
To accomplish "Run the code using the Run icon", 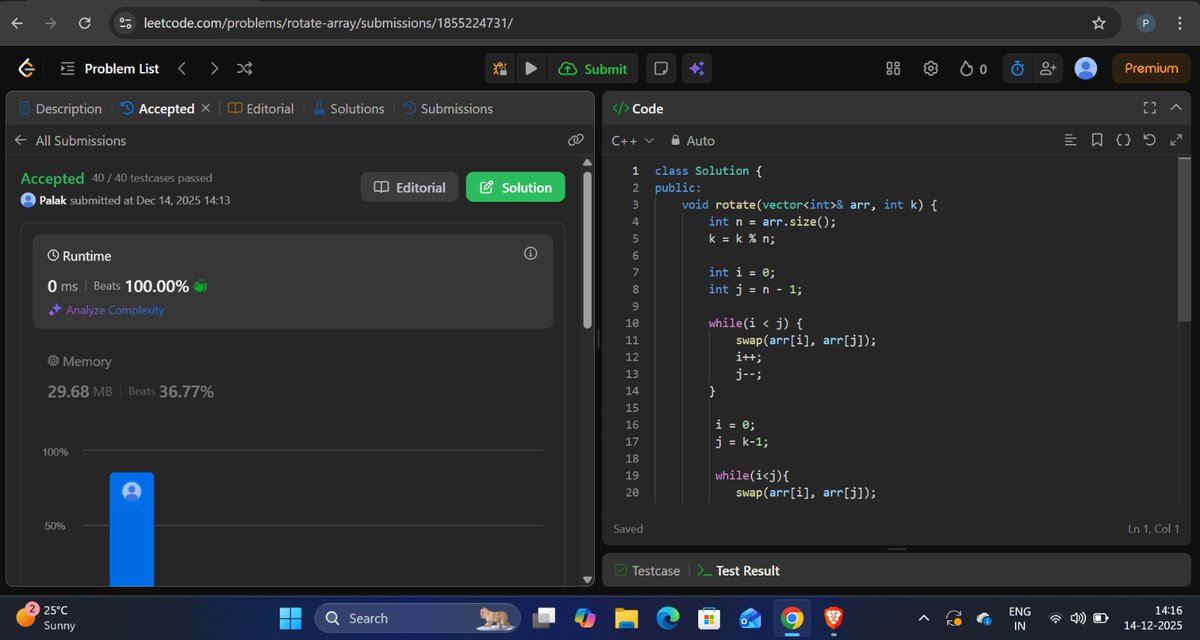I will point(531,68).
